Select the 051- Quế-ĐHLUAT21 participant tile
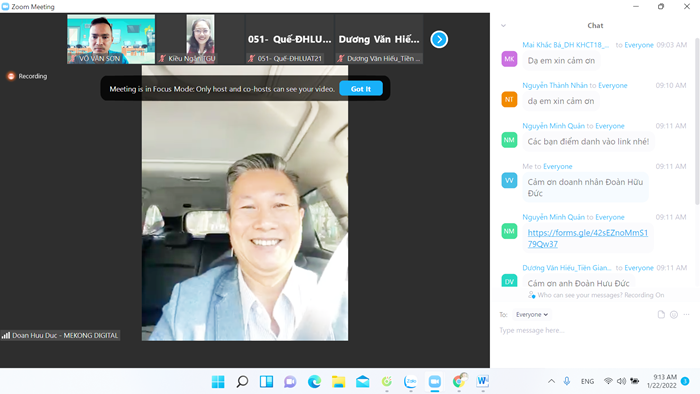The image size is (700, 394). click(x=290, y=39)
